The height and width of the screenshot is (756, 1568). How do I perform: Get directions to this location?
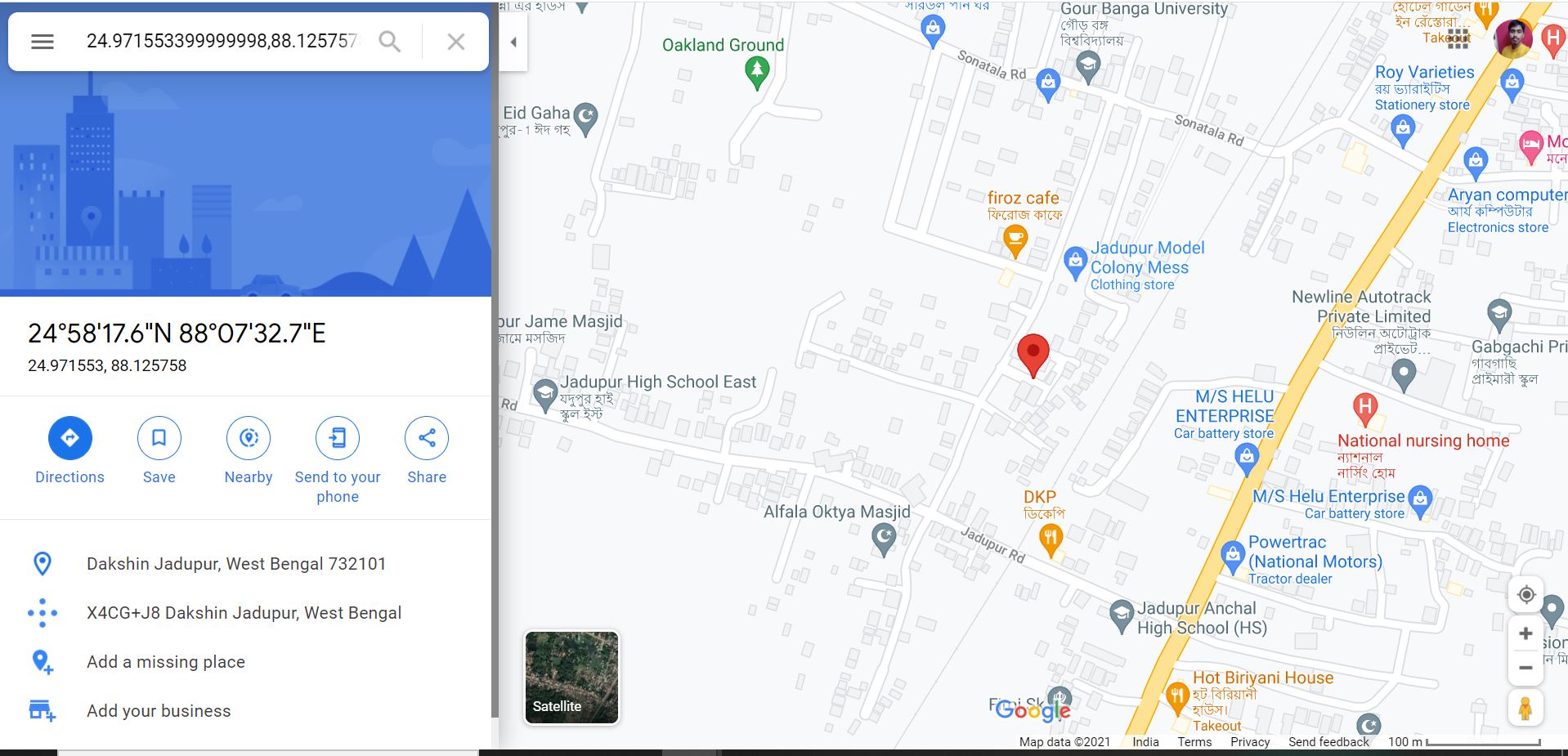(x=69, y=451)
